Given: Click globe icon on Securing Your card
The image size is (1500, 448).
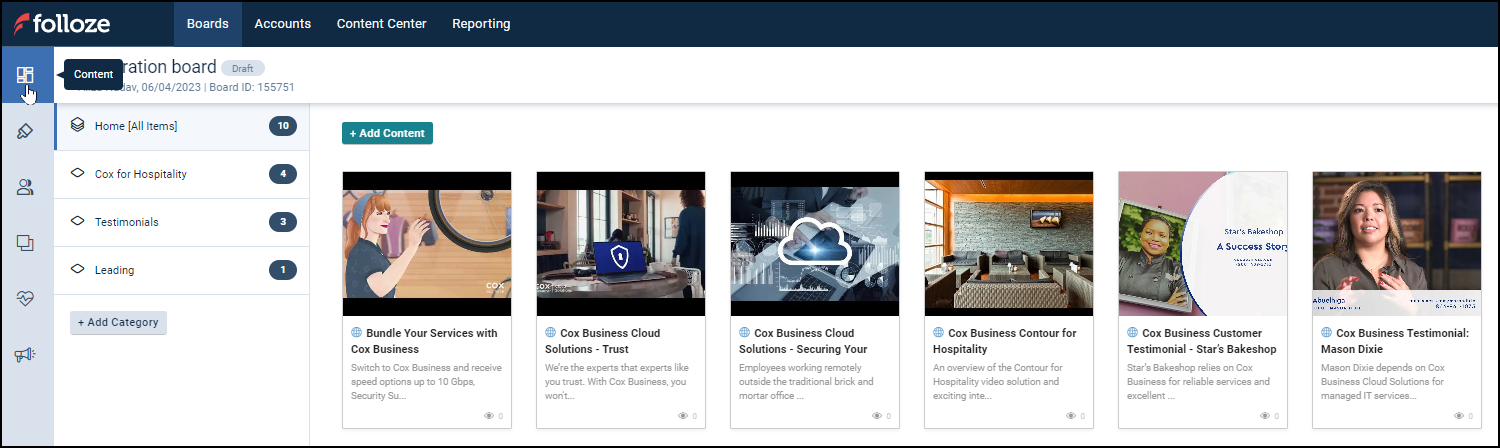Looking at the screenshot, I should (x=744, y=333).
